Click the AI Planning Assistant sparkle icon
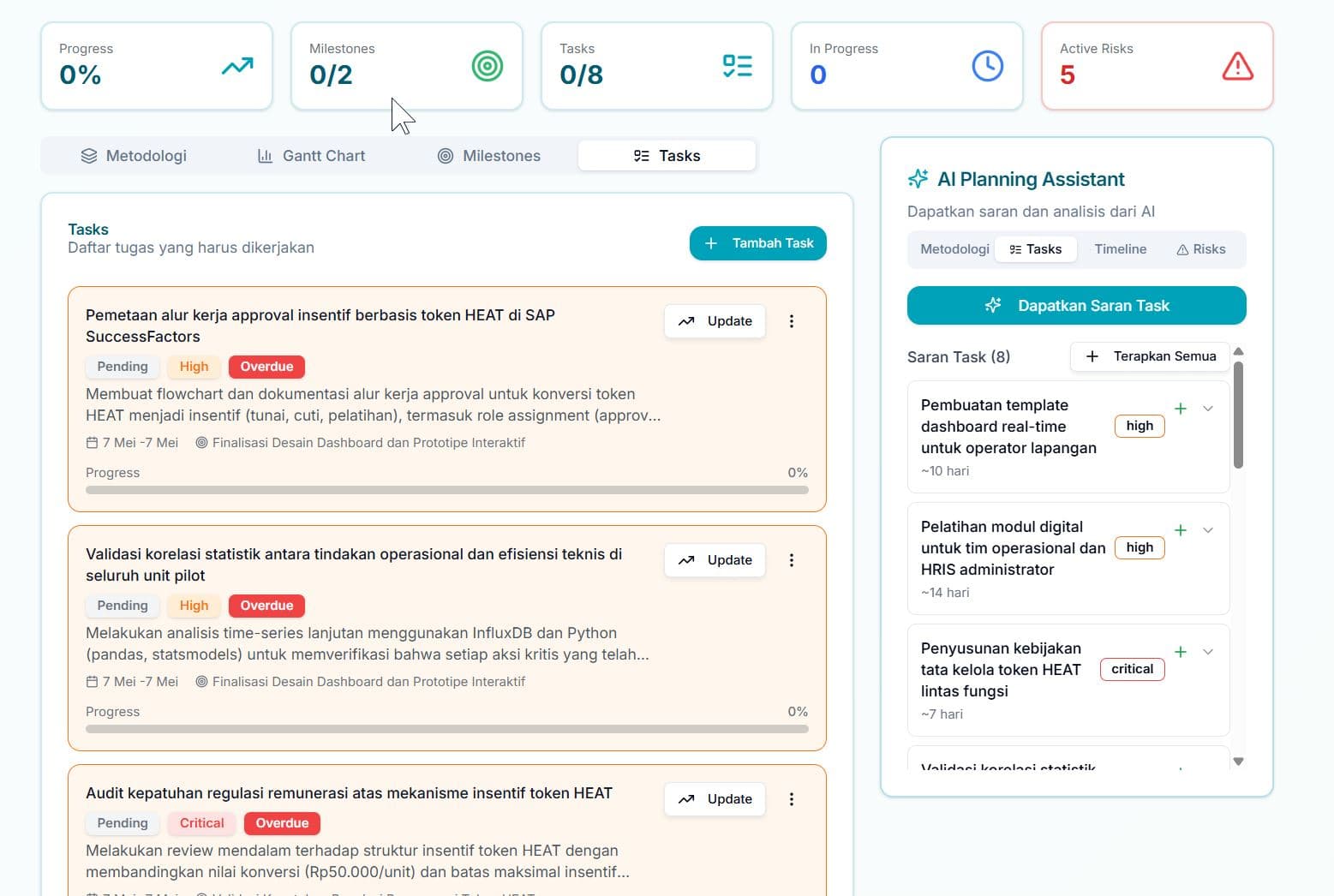The height and width of the screenshot is (896, 1334). [918, 179]
